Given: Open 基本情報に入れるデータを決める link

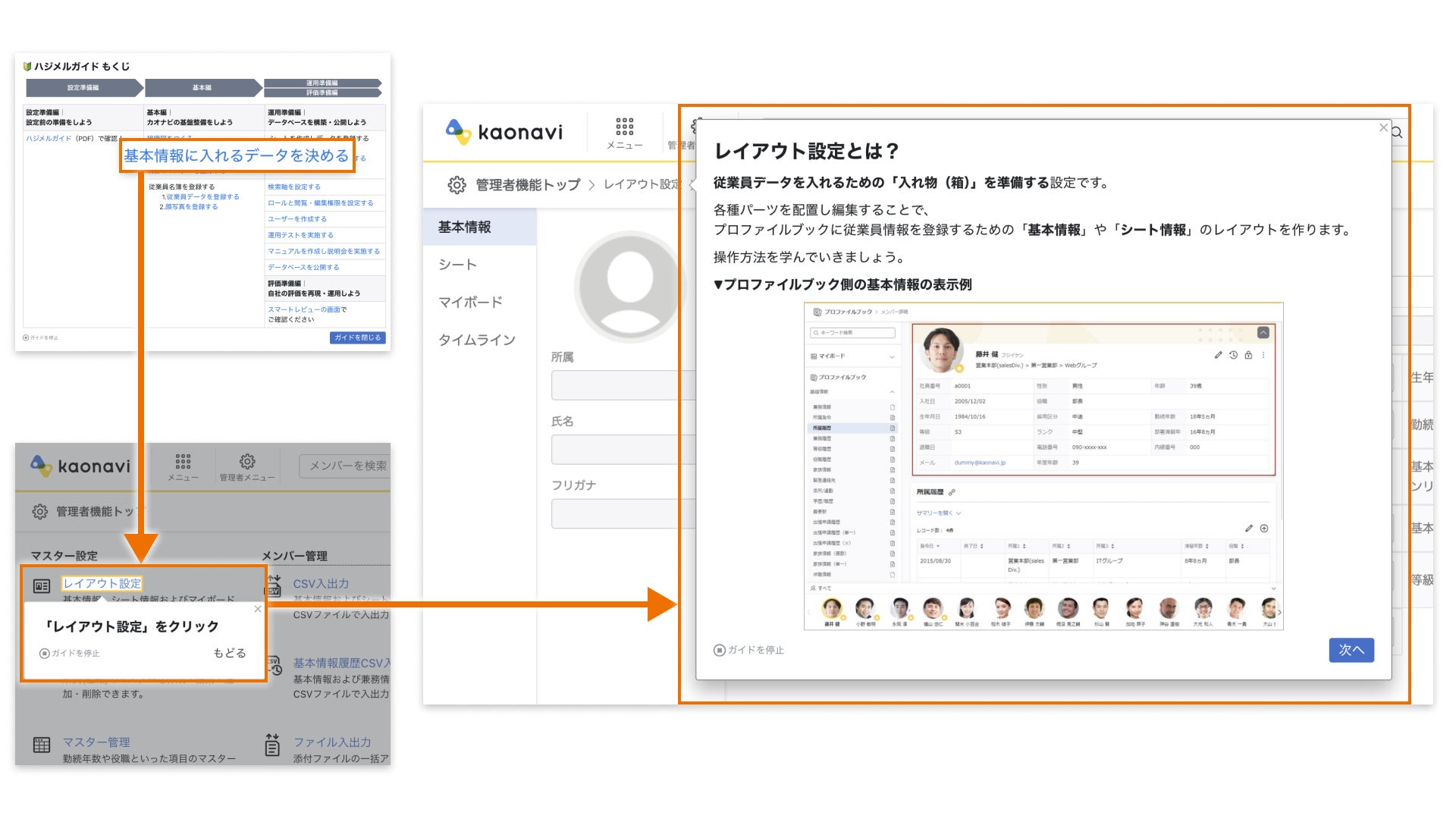Looking at the screenshot, I should 237,155.
